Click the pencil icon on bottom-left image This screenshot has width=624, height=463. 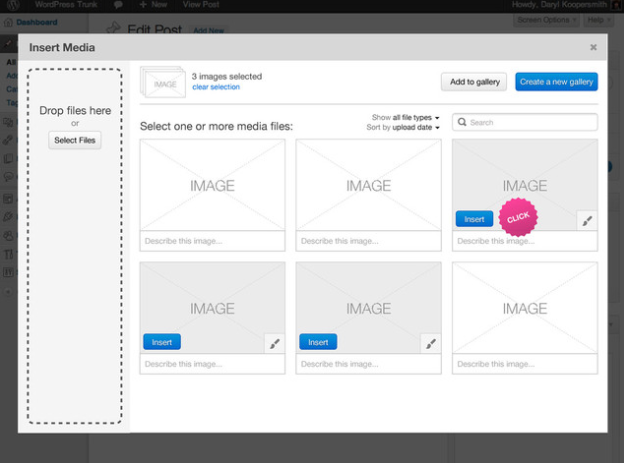click(x=274, y=343)
